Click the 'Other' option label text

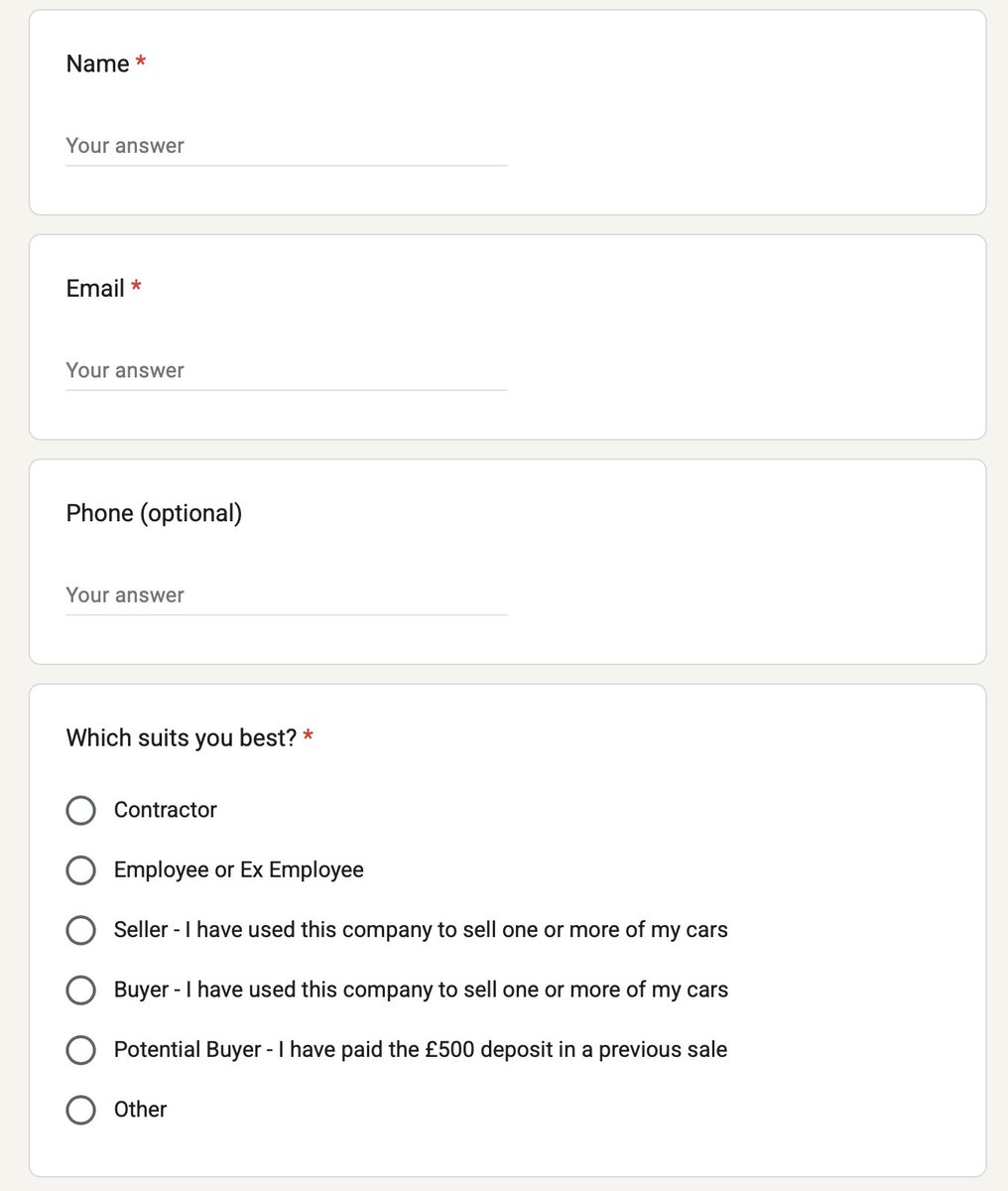point(140,1110)
